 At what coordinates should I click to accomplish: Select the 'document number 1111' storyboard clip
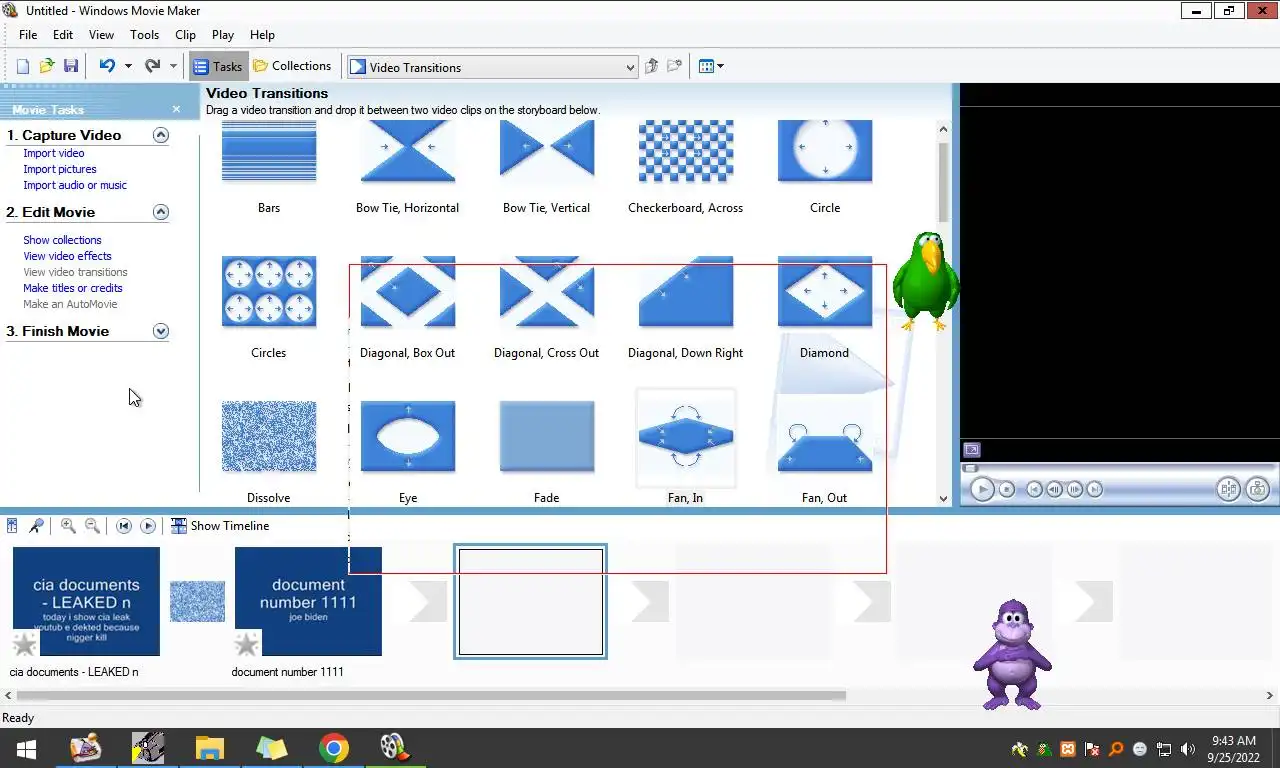click(308, 601)
